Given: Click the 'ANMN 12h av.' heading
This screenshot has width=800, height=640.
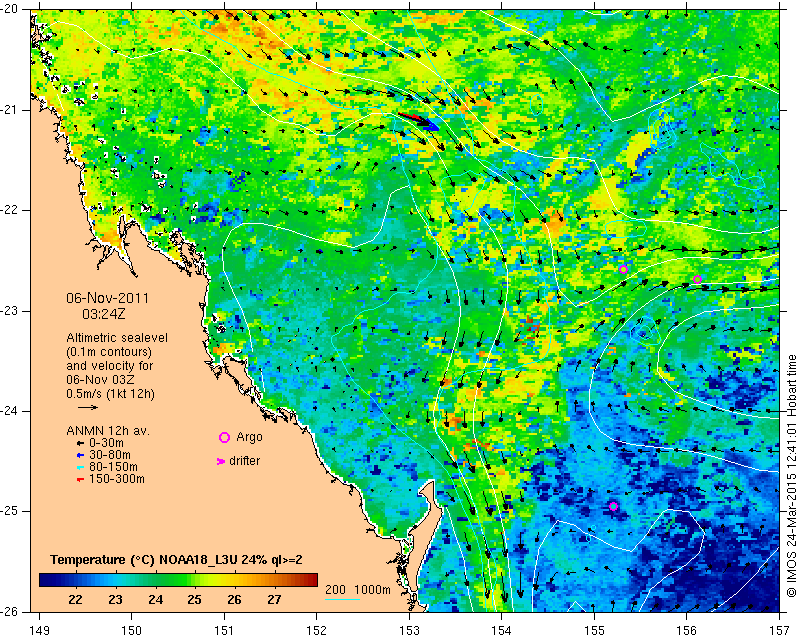Looking at the screenshot, I should pos(108,431).
